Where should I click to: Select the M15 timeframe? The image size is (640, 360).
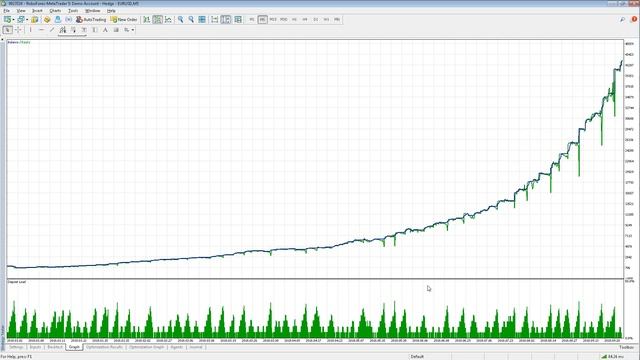273,19
